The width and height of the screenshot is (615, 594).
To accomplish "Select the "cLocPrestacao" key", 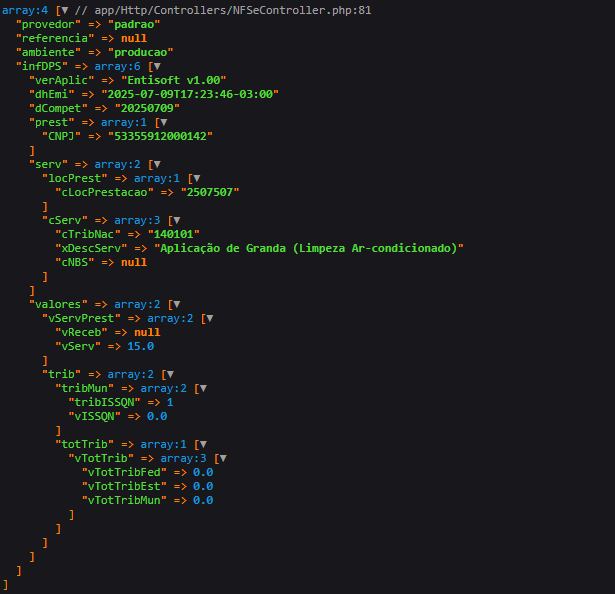I will tap(104, 193).
